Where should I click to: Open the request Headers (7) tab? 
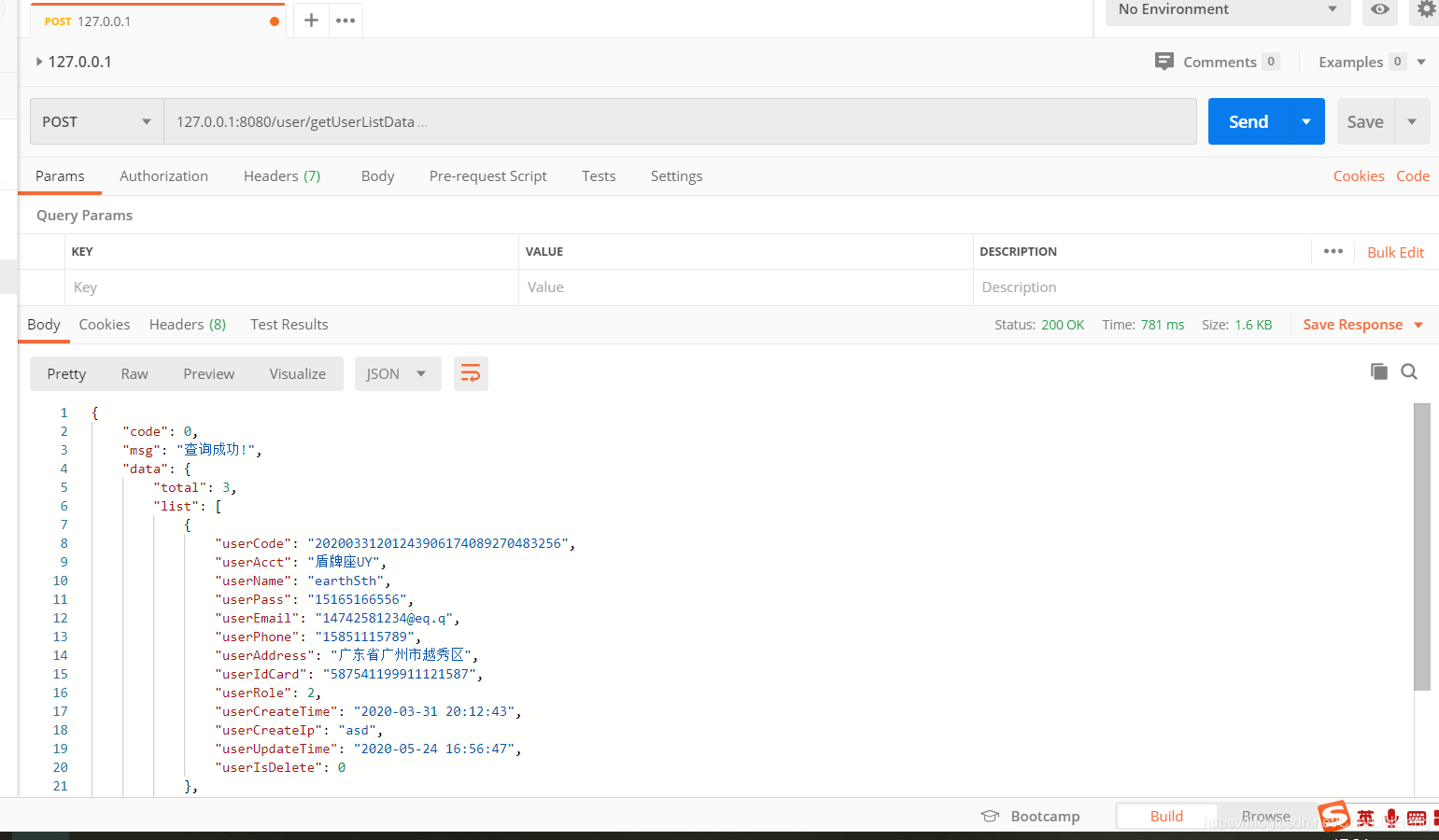[282, 175]
